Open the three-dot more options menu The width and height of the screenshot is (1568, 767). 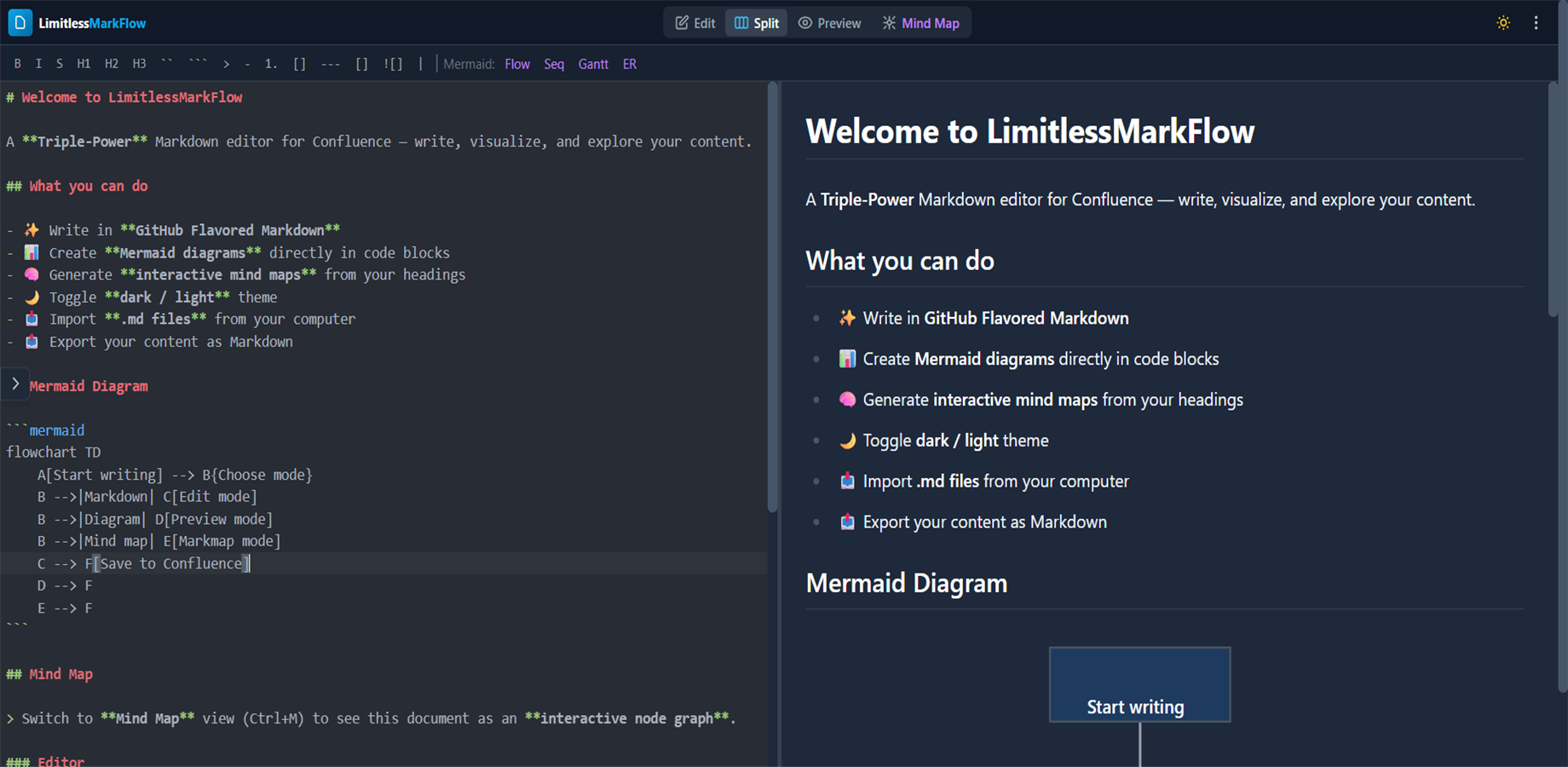point(1536,23)
